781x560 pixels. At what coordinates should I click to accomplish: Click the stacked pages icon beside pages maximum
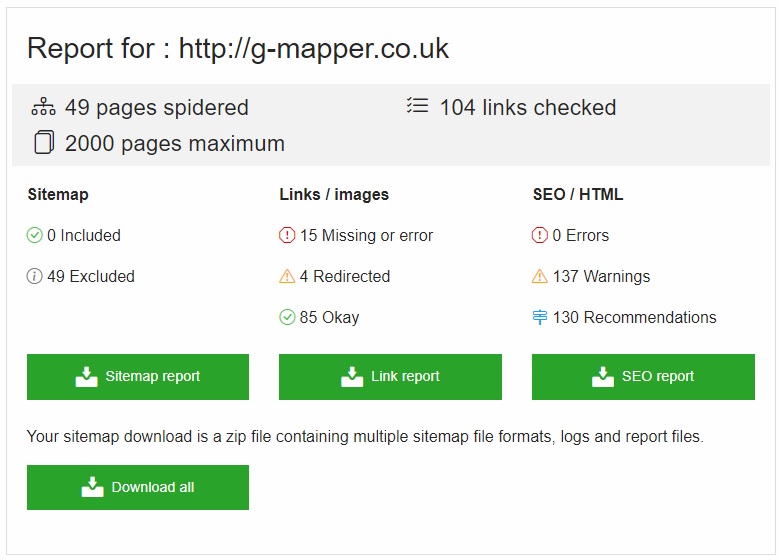[44, 143]
